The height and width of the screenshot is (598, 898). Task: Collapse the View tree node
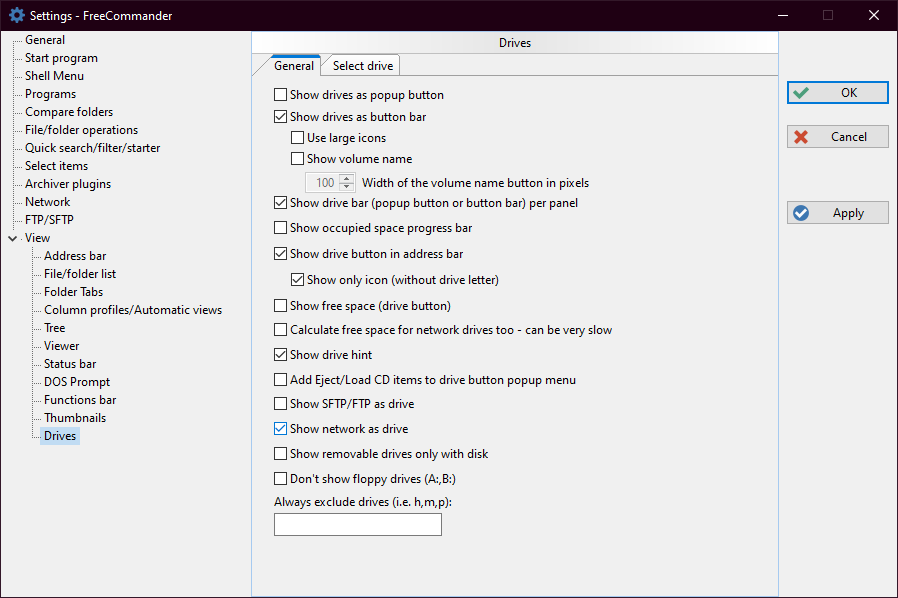12,238
